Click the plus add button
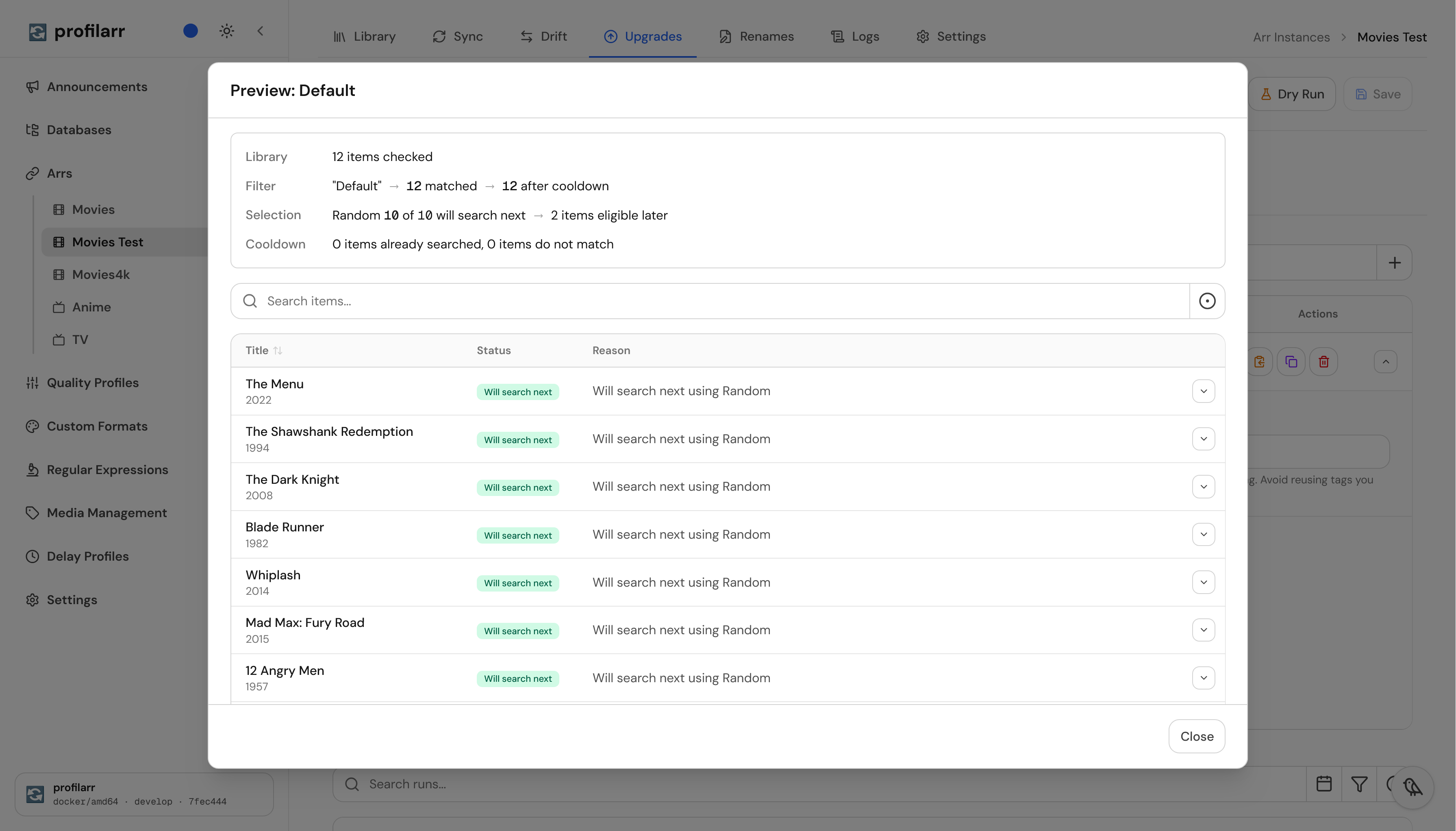This screenshot has width=1456, height=831. point(1394,263)
